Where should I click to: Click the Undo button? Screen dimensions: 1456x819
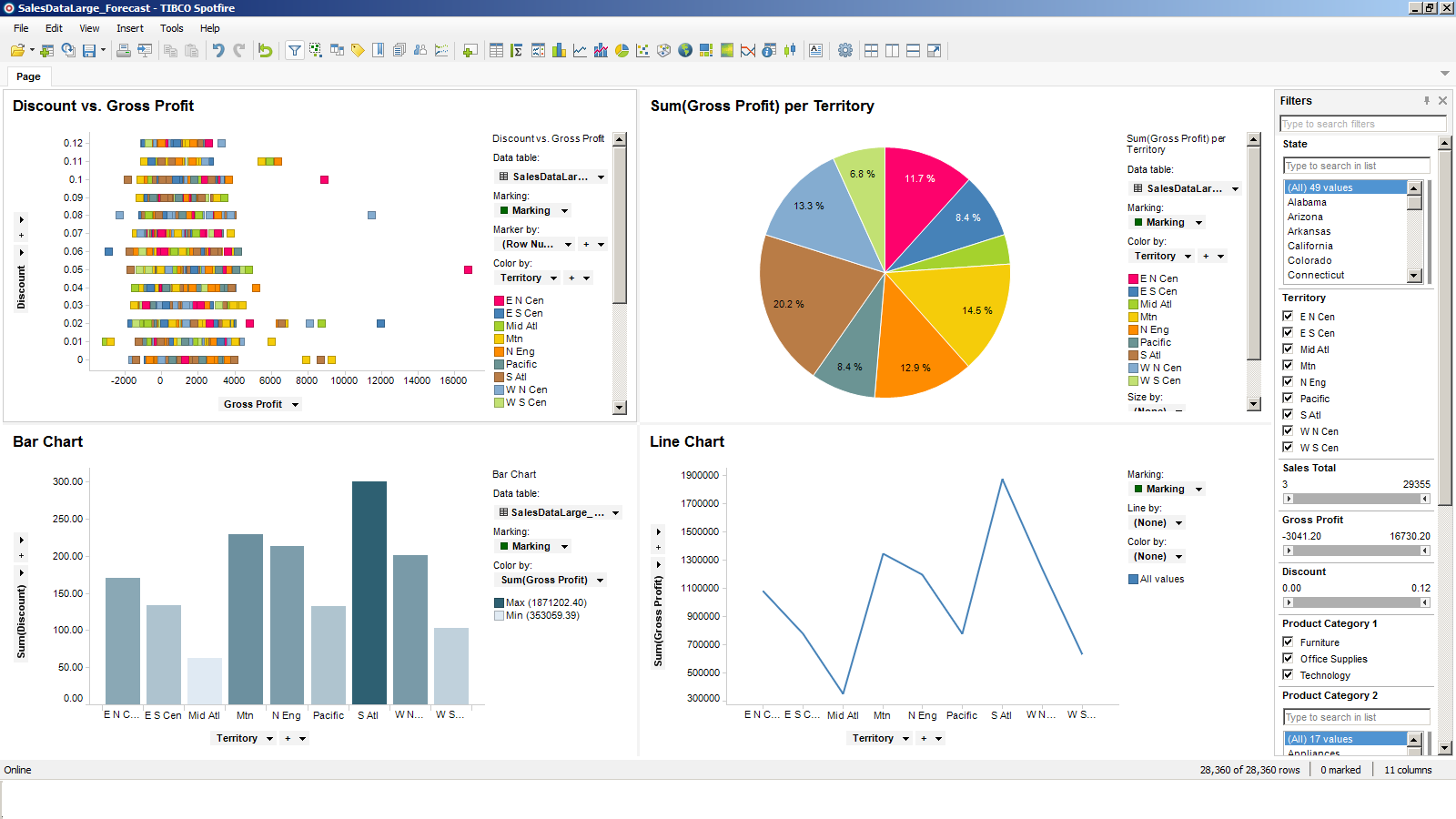(218, 50)
